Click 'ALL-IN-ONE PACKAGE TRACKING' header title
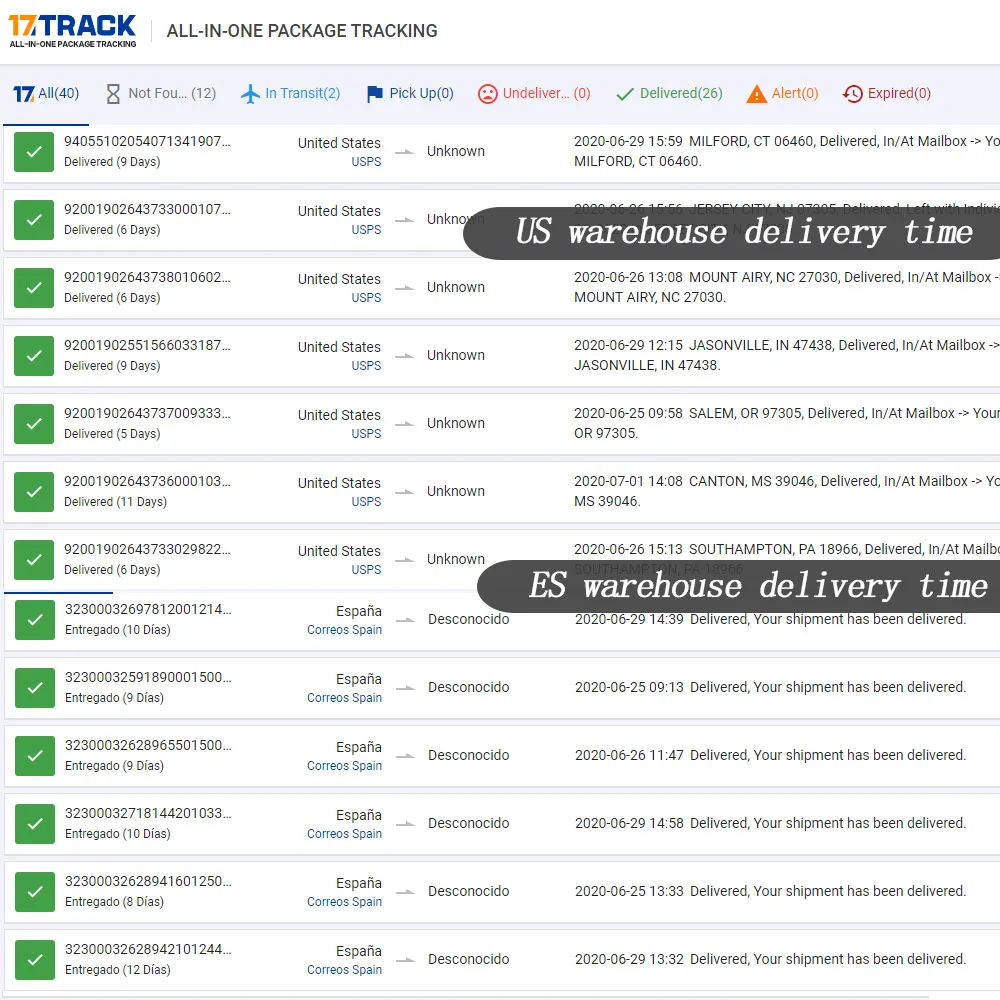This screenshot has height=1000, width=1000. click(x=302, y=31)
